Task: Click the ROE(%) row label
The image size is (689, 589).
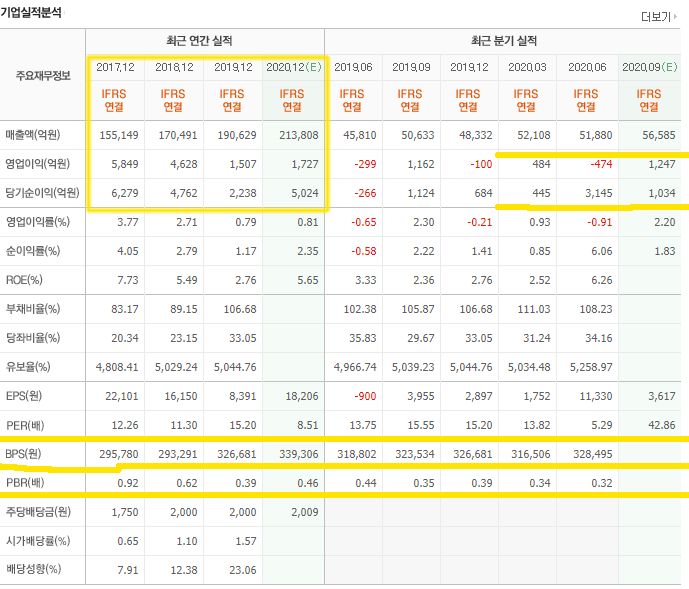Action: click(x=24, y=280)
